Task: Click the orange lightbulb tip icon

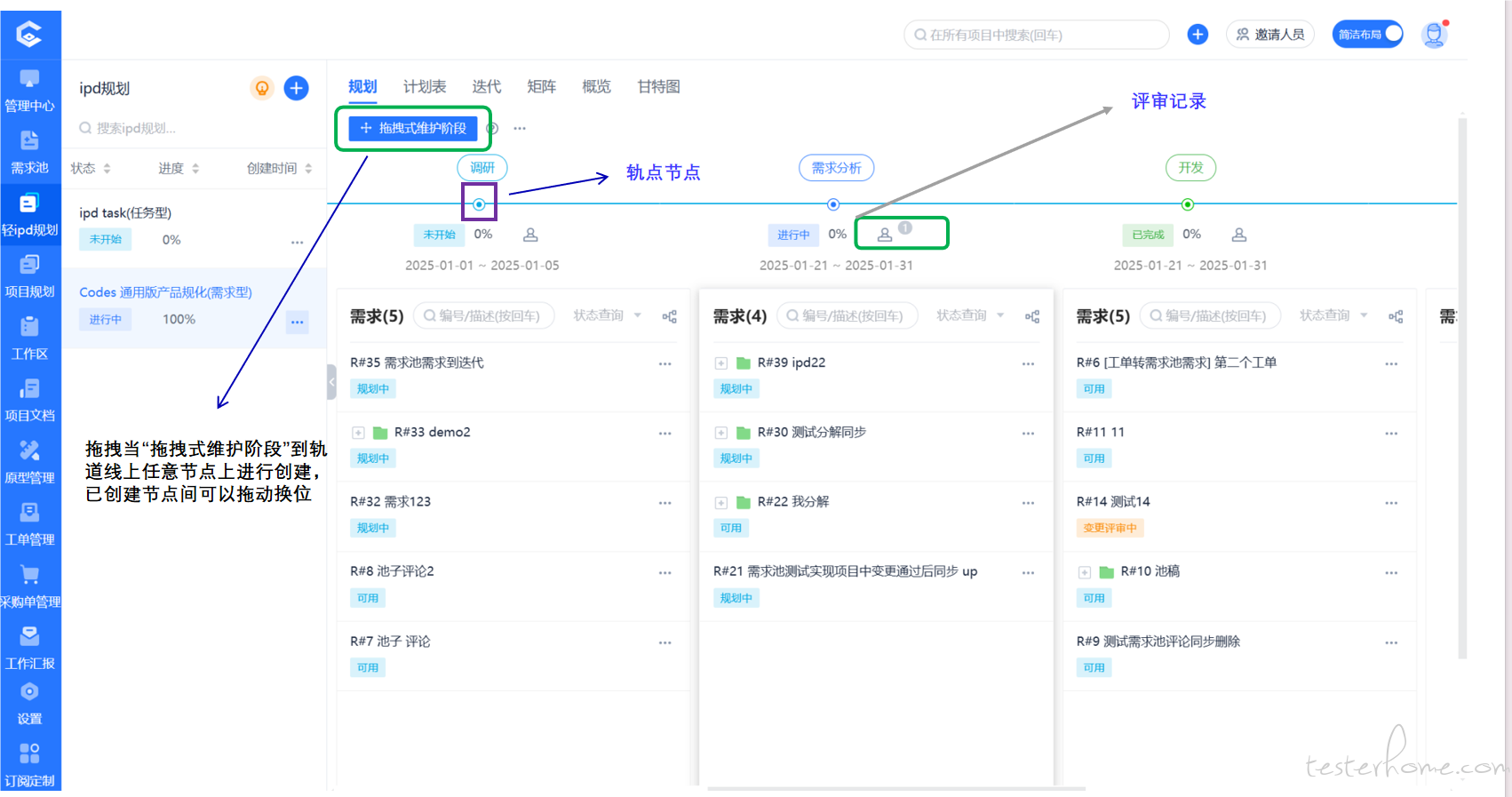Action: [262, 88]
